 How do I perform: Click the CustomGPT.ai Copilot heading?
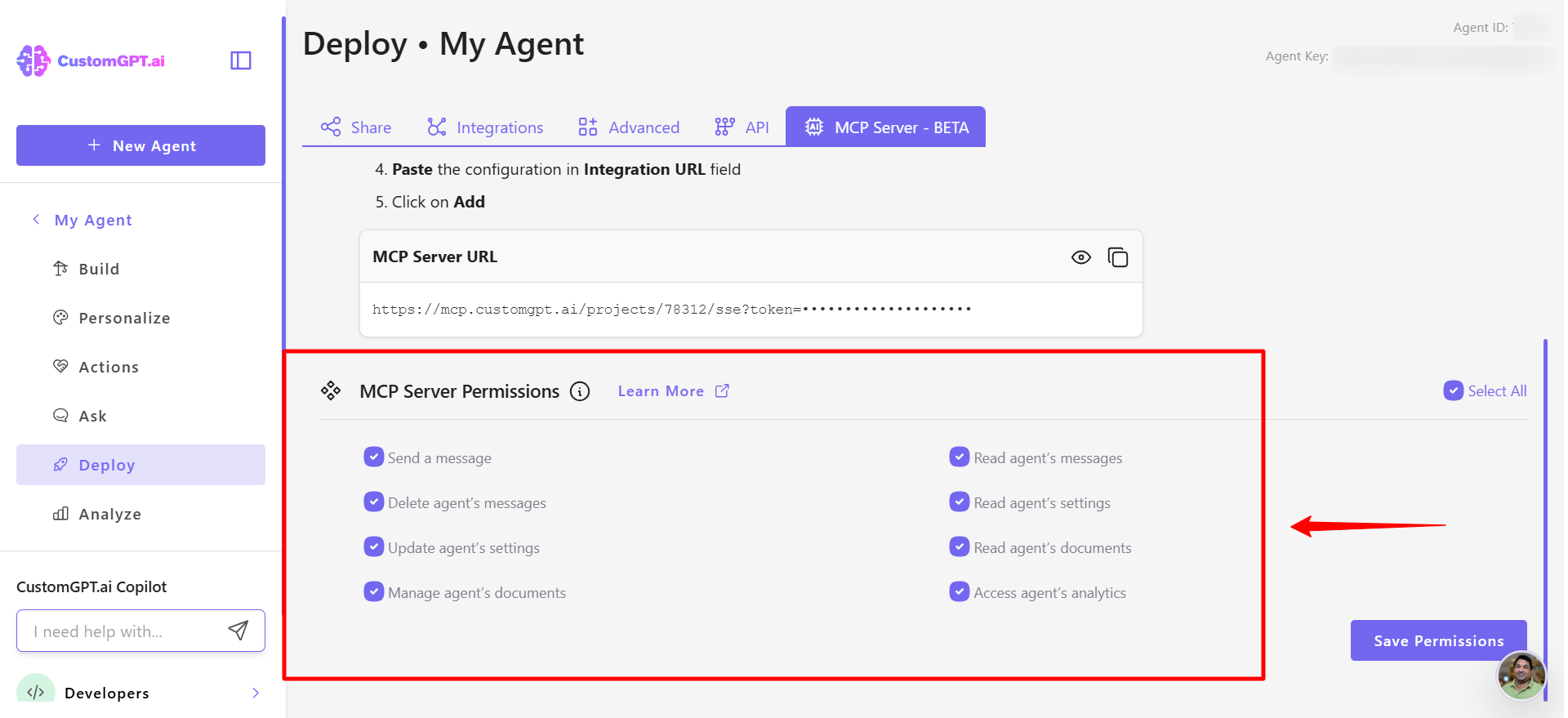(91, 586)
